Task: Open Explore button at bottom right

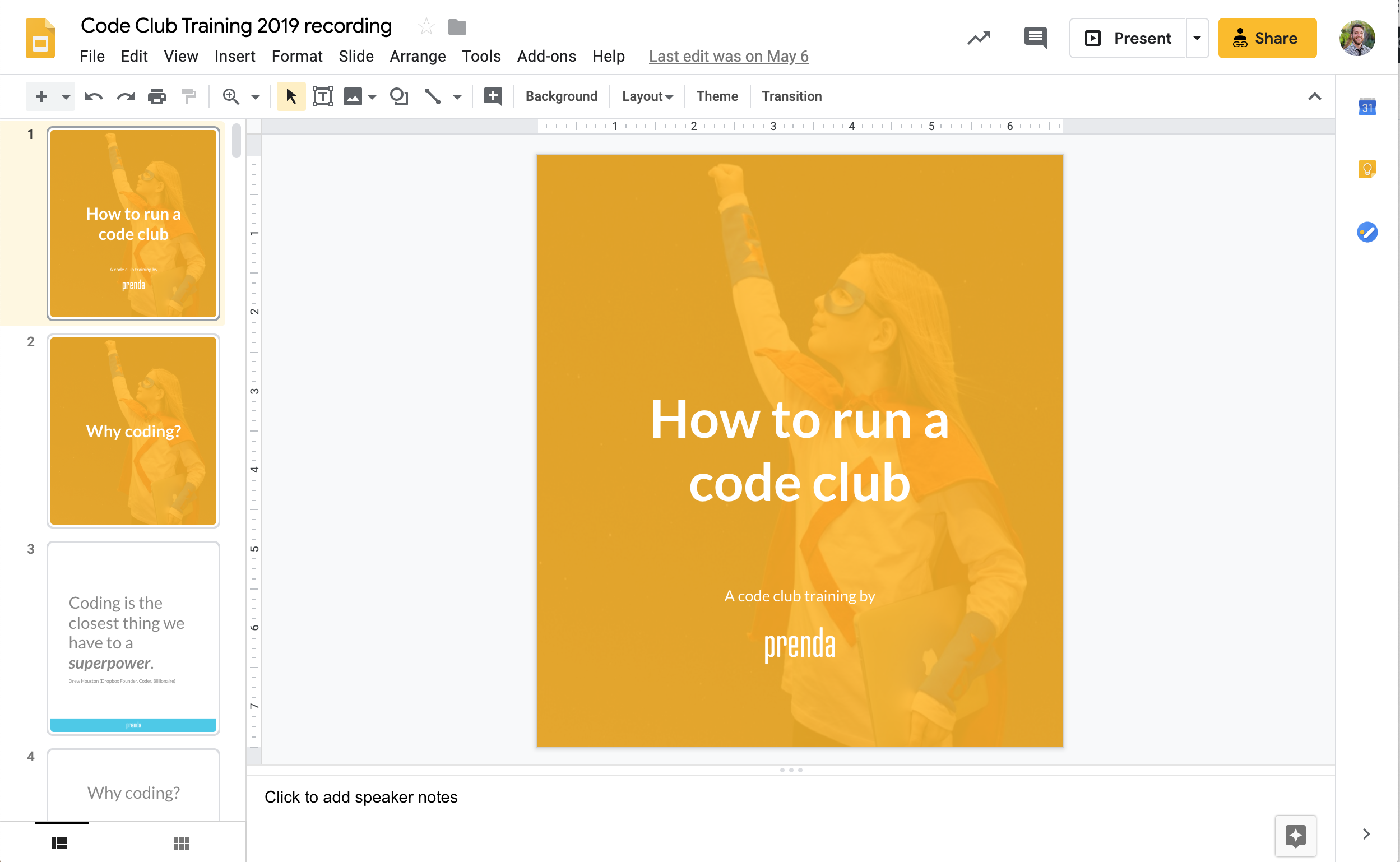Action: (x=1295, y=836)
